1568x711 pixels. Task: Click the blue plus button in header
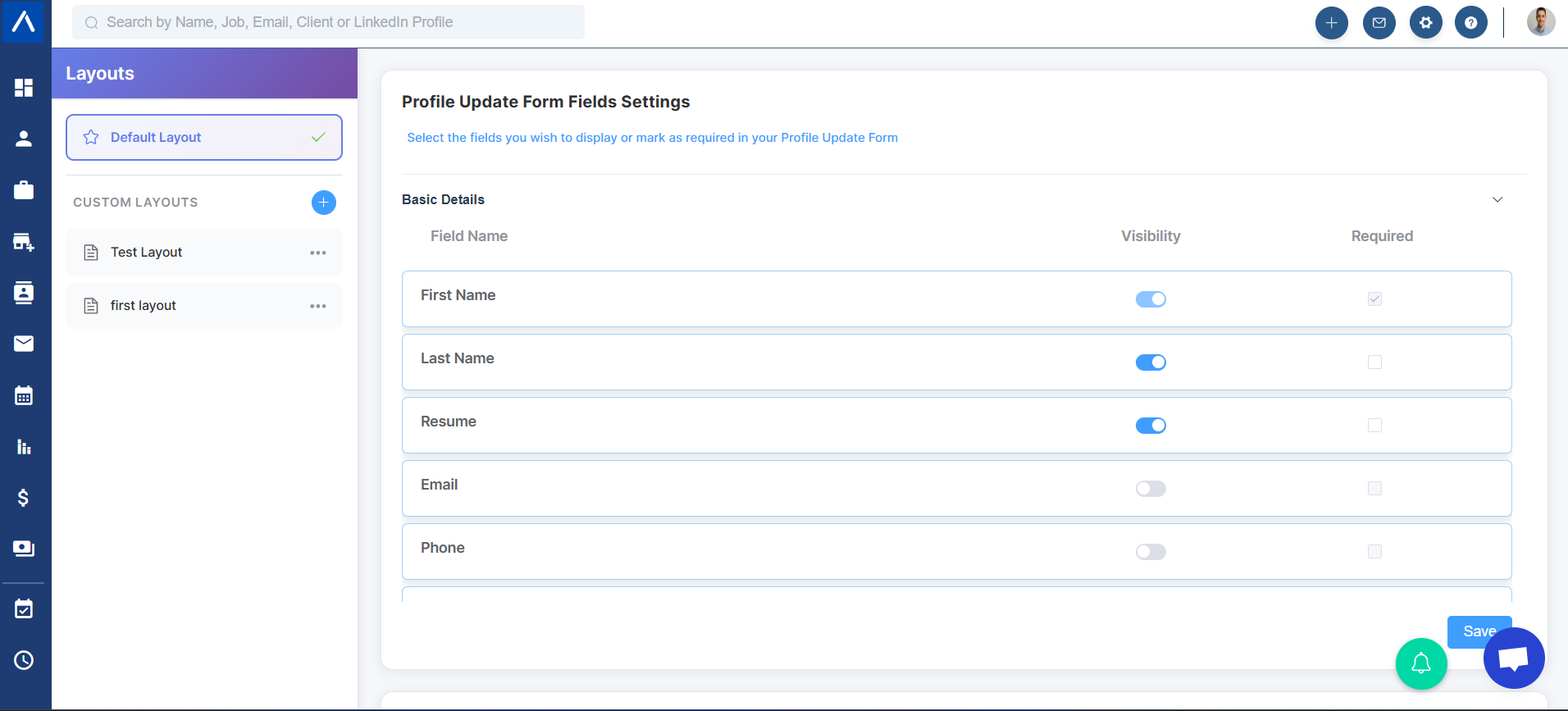click(x=1331, y=23)
